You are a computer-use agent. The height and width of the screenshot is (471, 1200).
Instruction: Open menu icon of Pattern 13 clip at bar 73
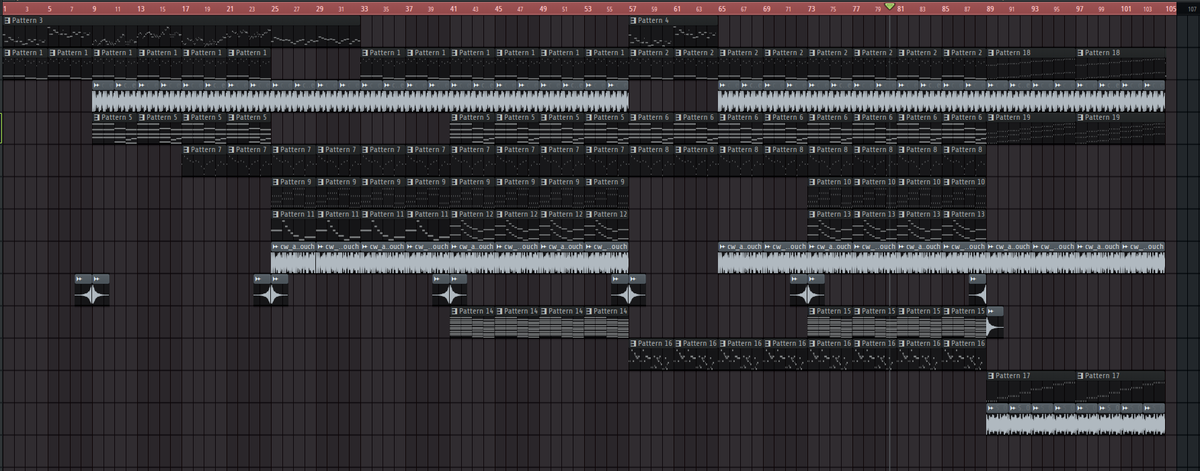coord(813,214)
